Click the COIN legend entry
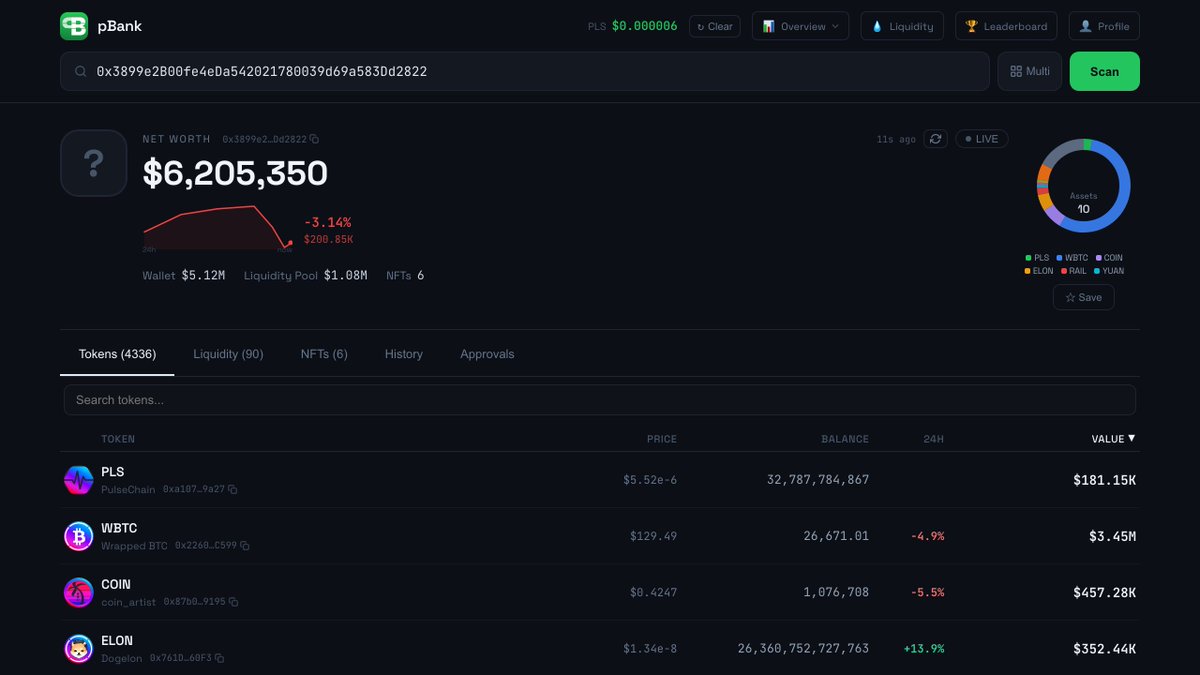The height and width of the screenshot is (675, 1200). pos(1109,258)
